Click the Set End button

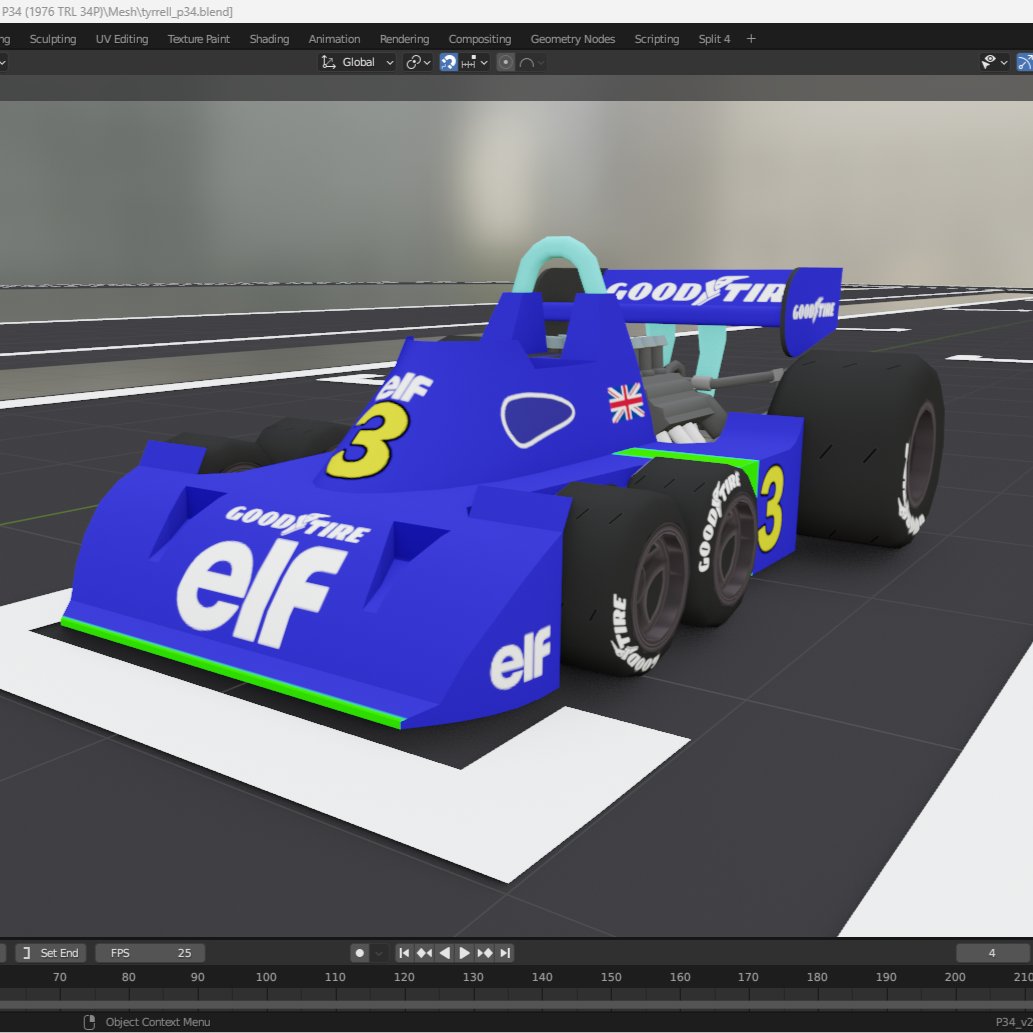click(x=51, y=953)
